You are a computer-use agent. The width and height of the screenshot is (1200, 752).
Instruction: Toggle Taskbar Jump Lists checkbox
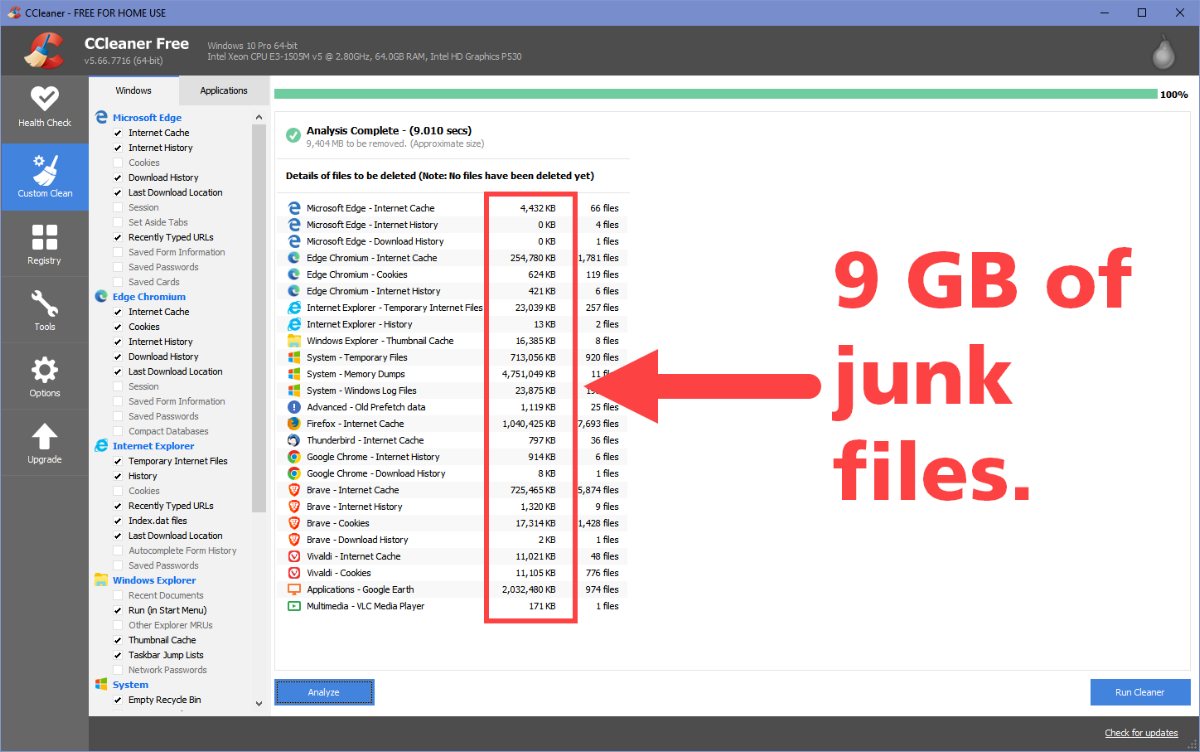tap(118, 655)
